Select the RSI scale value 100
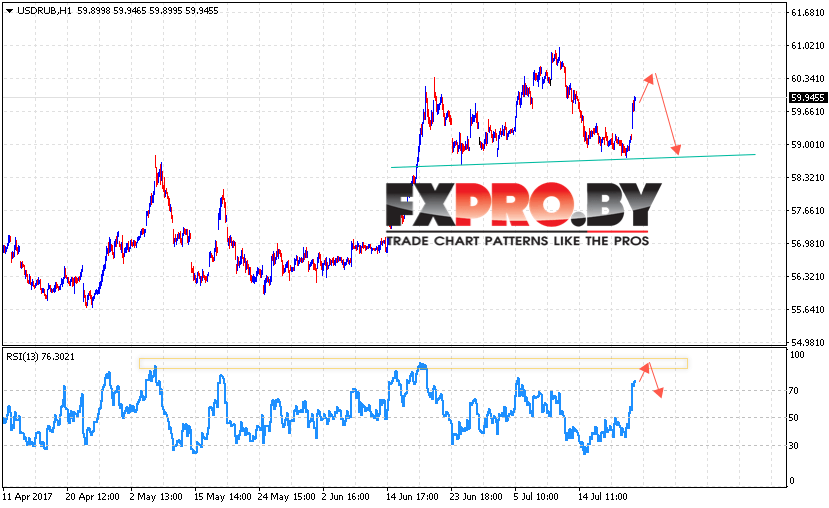829x508 pixels. point(797,355)
